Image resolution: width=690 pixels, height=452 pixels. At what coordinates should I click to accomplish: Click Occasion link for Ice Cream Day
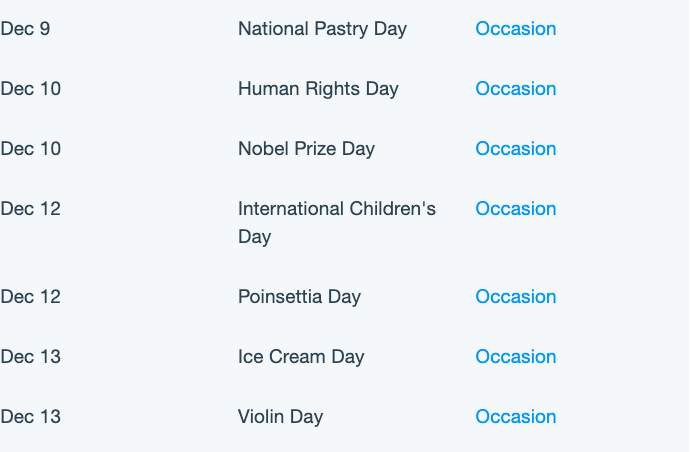516,356
